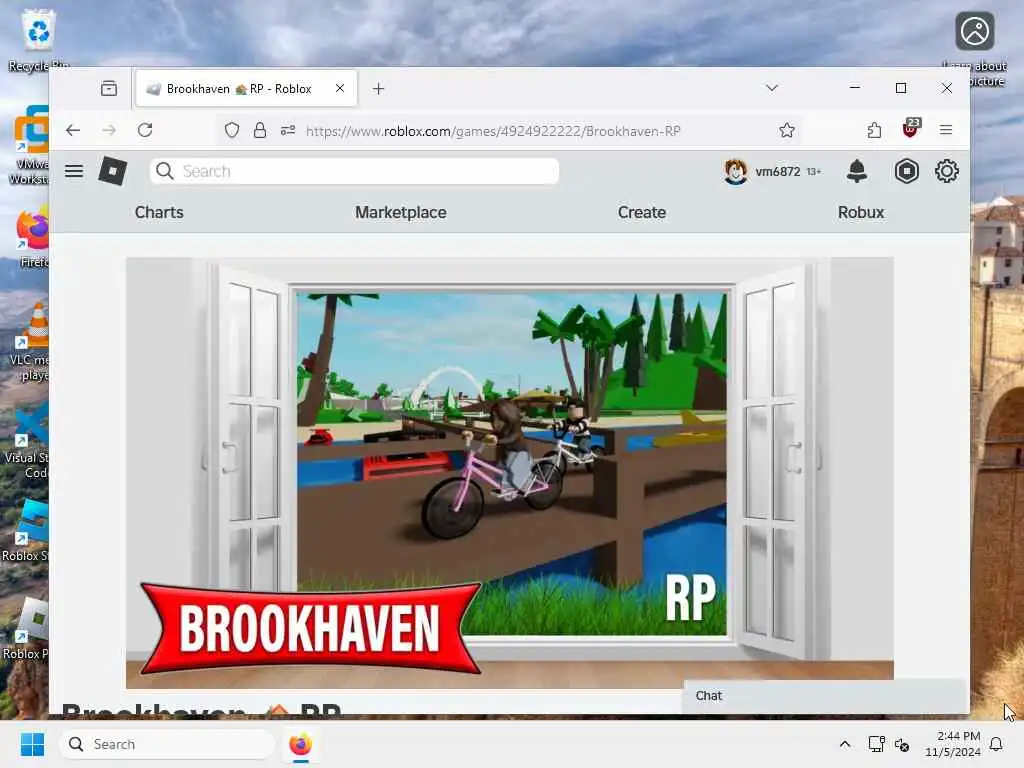Select the Brookhaven RP - Roblox tab
This screenshot has width=1024, height=768.
point(246,88)
